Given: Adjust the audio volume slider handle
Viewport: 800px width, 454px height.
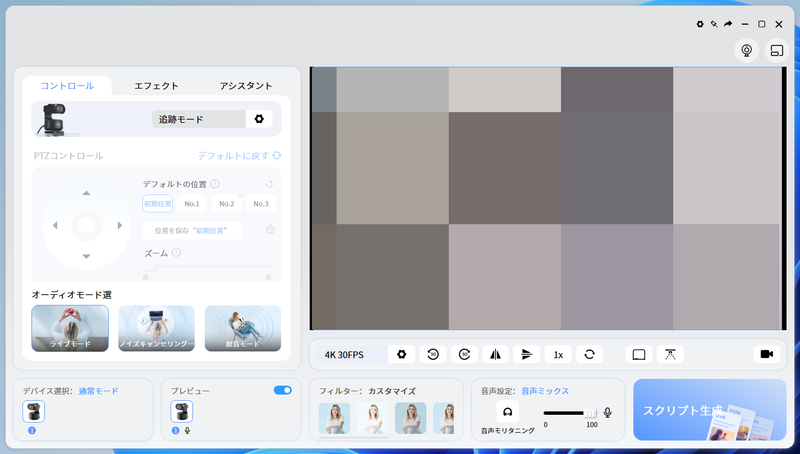Looking at the screenshot, I should click(590, 413).
